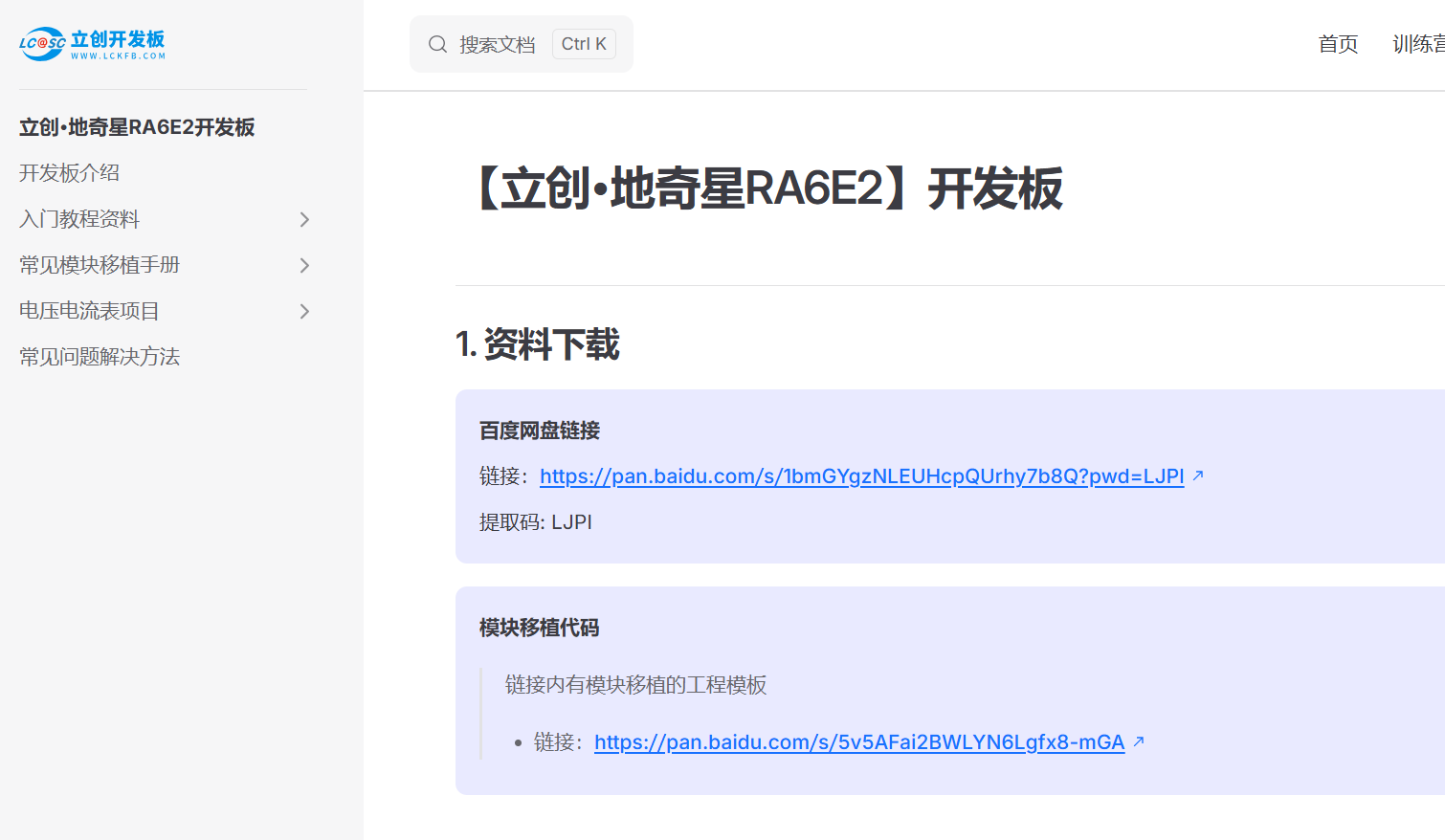The image size is (1445, 840).
Task: Open the 常见问题解决方法 sidebar page
Action: pyautogui.click(x=100, y=357)
